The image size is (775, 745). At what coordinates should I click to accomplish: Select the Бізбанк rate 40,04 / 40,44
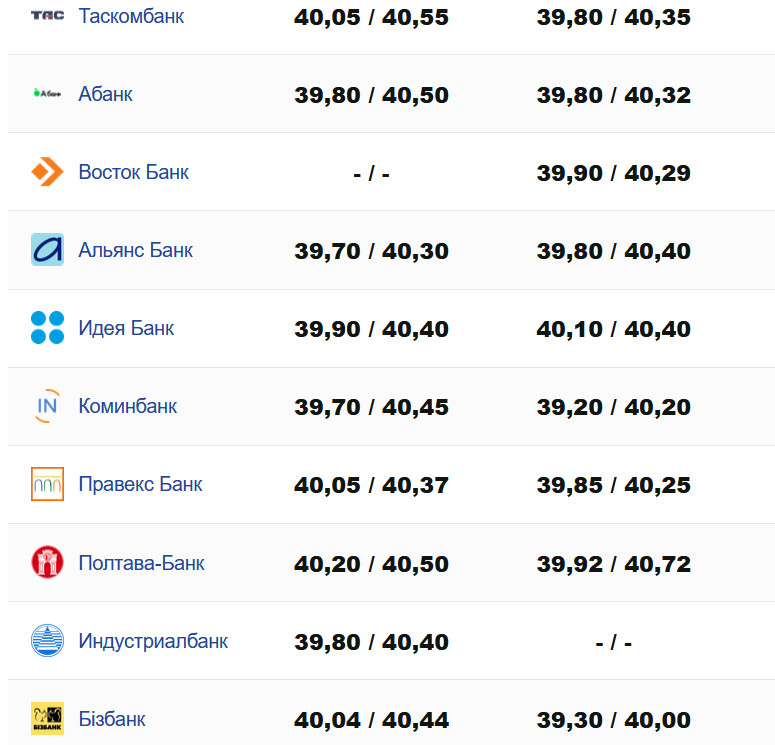371,720
